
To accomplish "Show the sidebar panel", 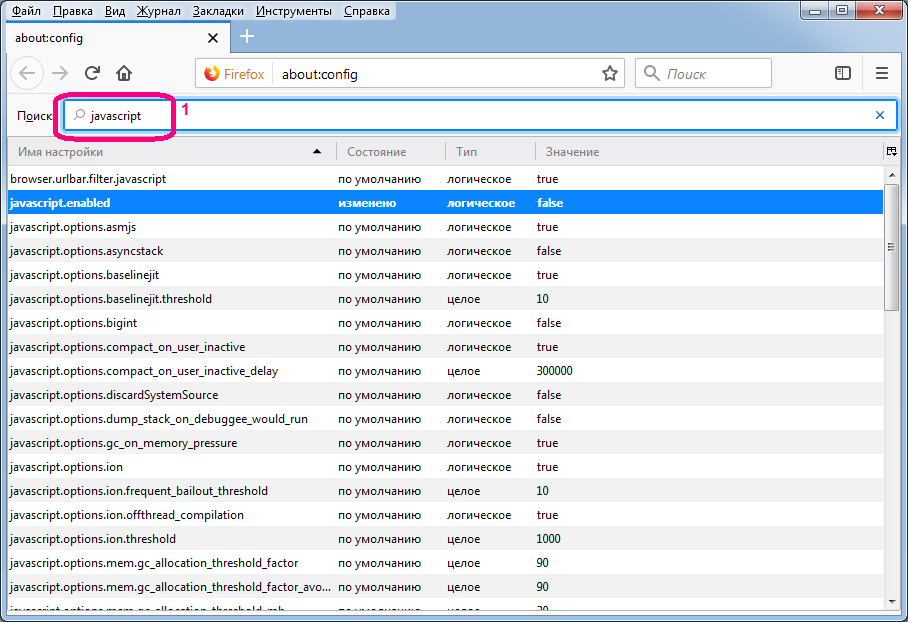I will click(x=843, y=73).
